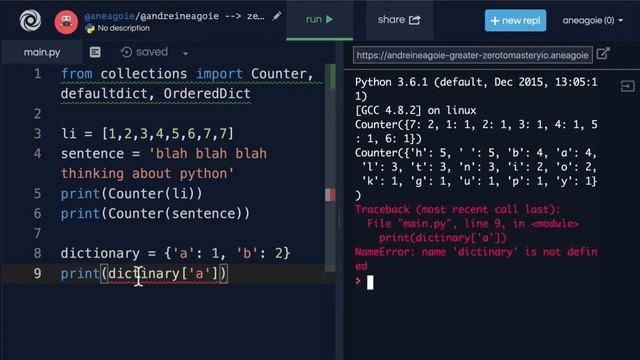The width and height of the screenshot is (640, 360).
Task: Open the aneagoie (0) account menu
Action: [x=592, y=20]
